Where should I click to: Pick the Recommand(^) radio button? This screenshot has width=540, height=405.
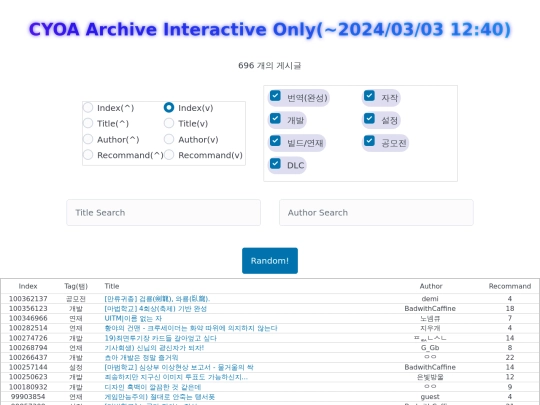(88, 155)
